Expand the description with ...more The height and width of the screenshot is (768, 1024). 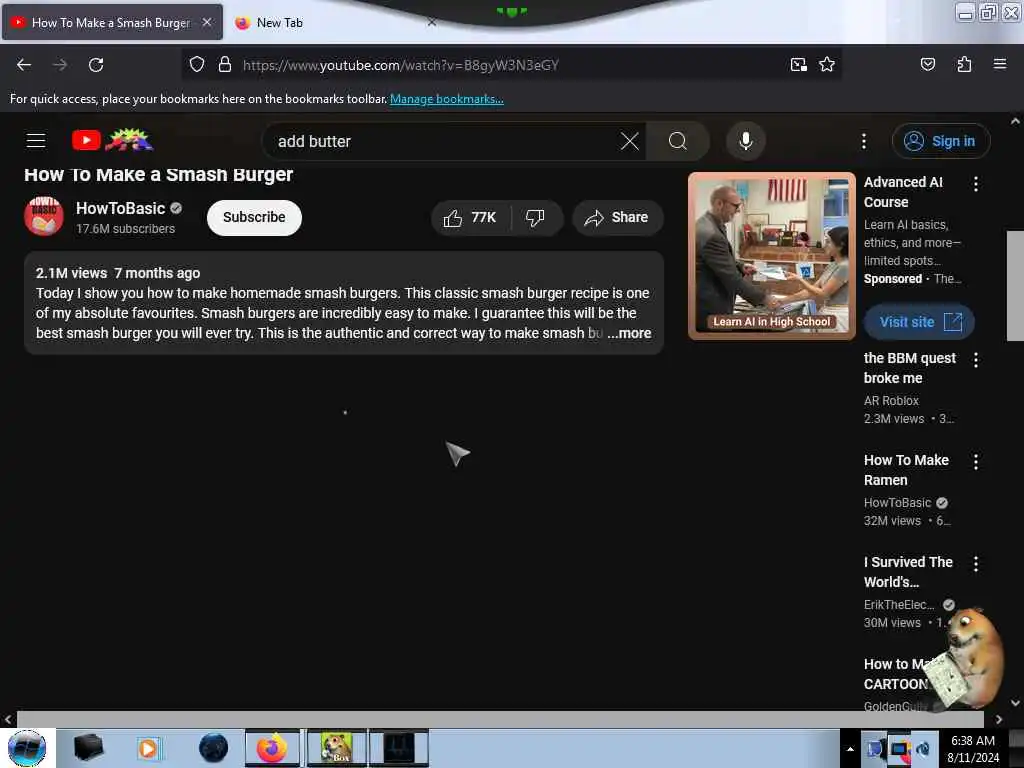coord(629,333)
